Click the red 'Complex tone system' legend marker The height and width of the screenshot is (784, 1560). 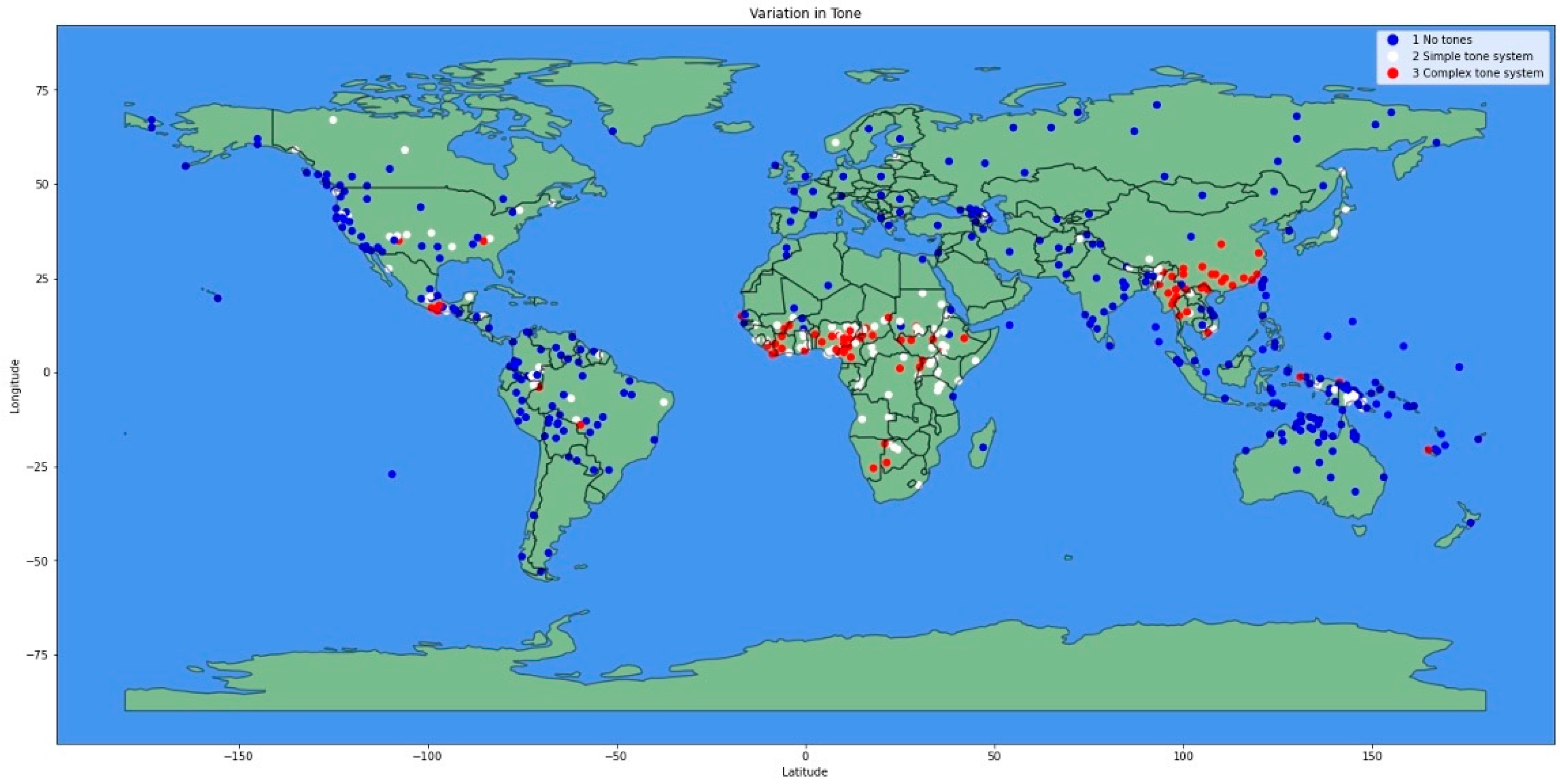tap(1392, 73)
